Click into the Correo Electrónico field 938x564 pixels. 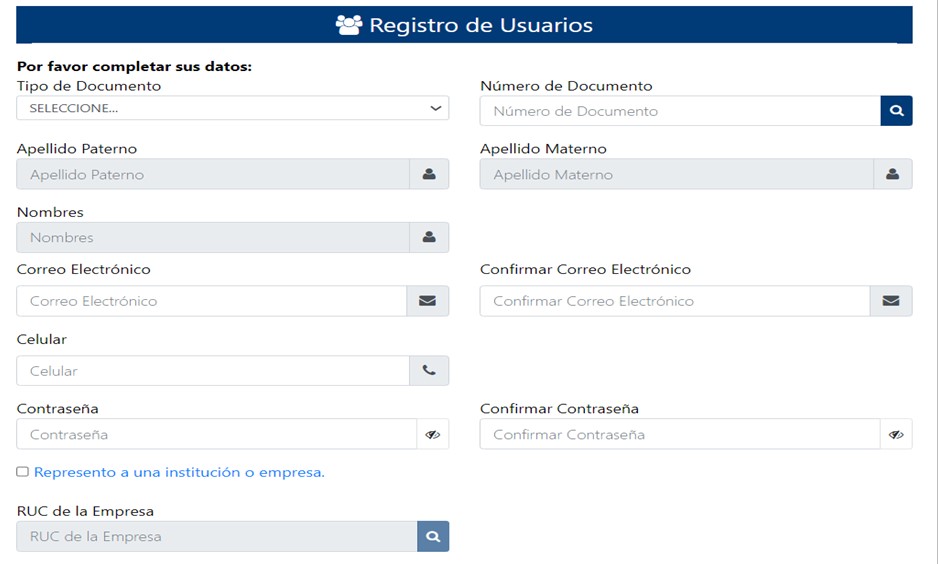coord(212,301)
